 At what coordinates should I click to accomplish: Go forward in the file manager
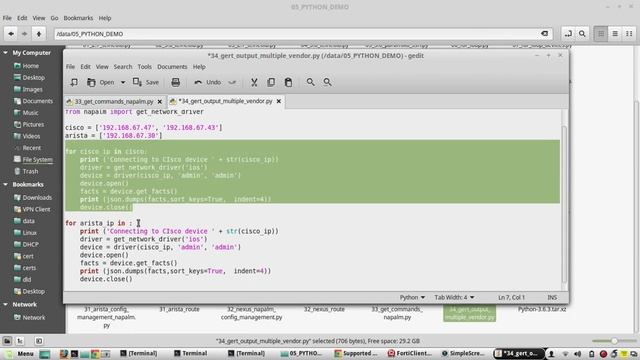pyautogui.click(x=24, y=34)
